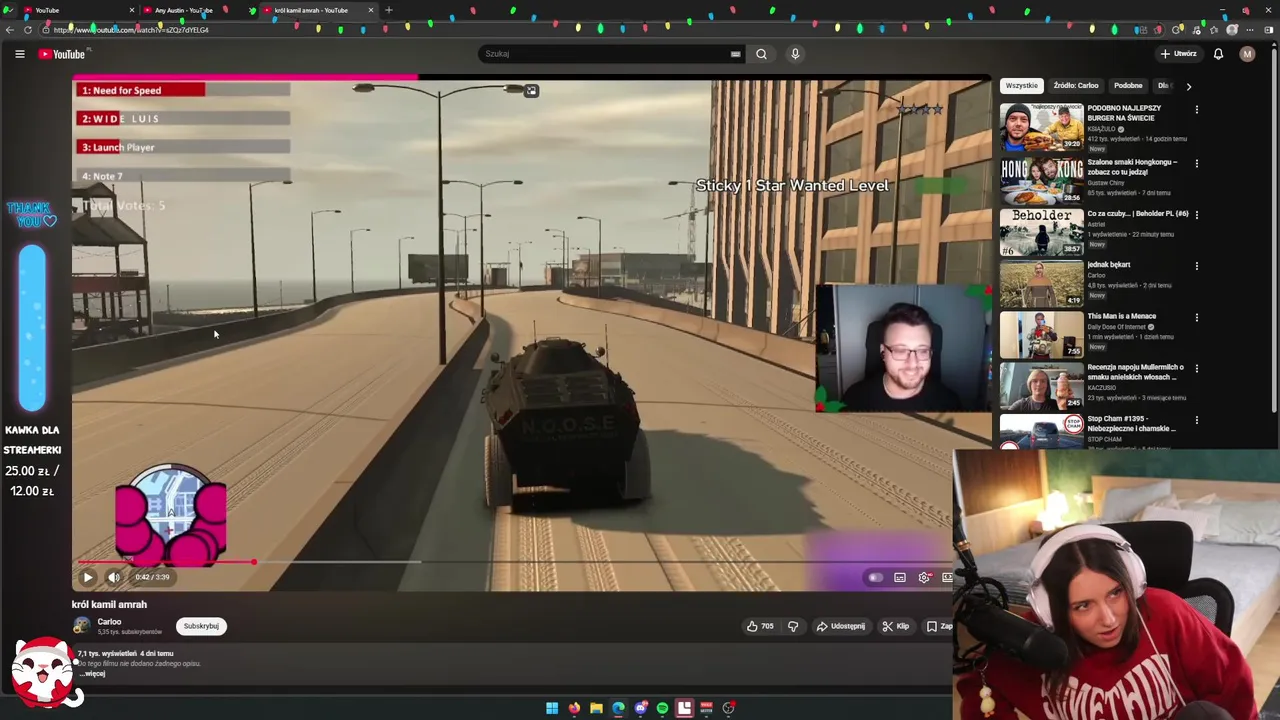
Task: Open 'This Man is a Menace' video title
Action: 1122,316
